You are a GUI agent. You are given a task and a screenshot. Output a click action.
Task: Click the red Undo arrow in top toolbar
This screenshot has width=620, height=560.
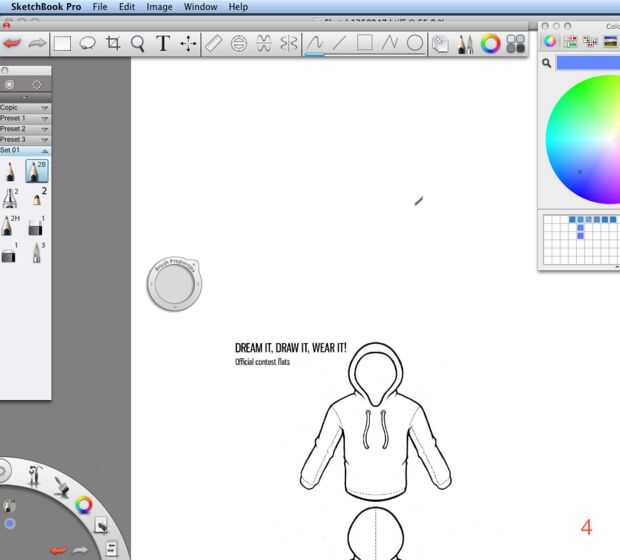[12, 43]
